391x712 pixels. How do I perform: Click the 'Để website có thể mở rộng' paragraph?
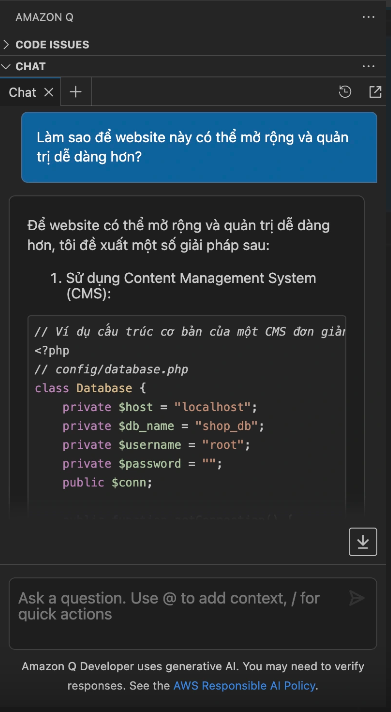[178, 236]
